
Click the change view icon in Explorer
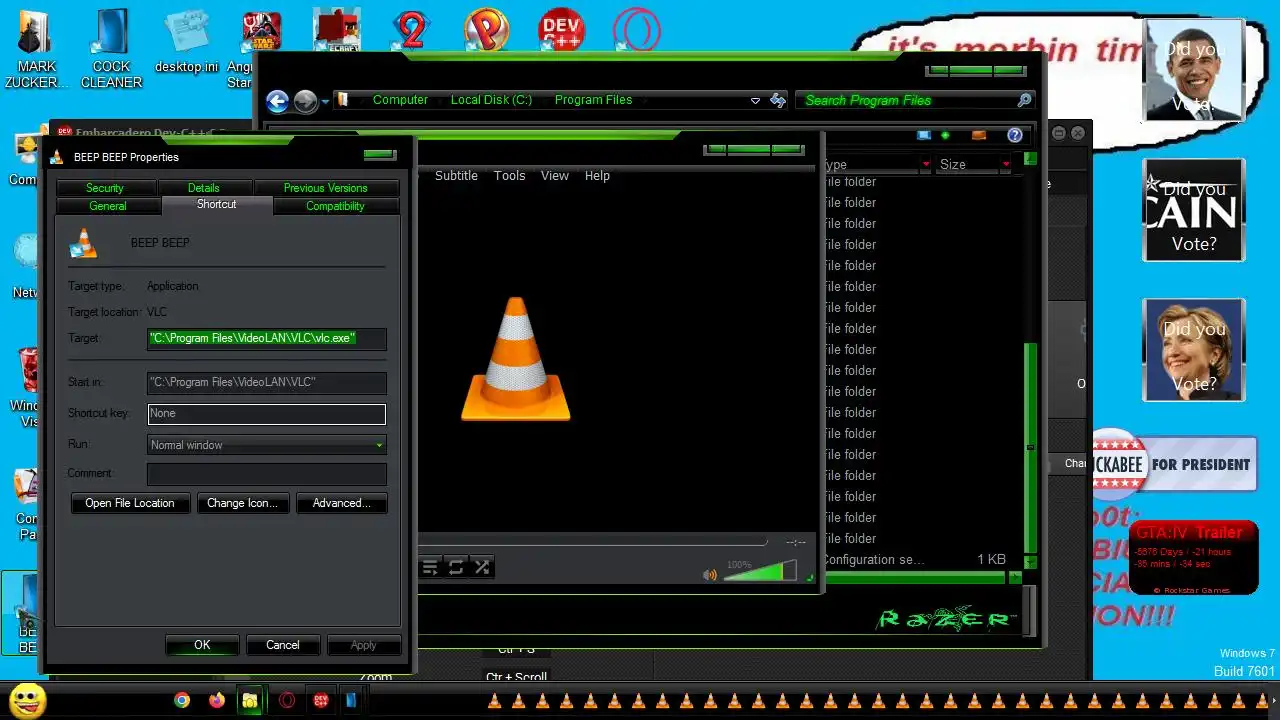pyautogui.click(x=923, y=135)
